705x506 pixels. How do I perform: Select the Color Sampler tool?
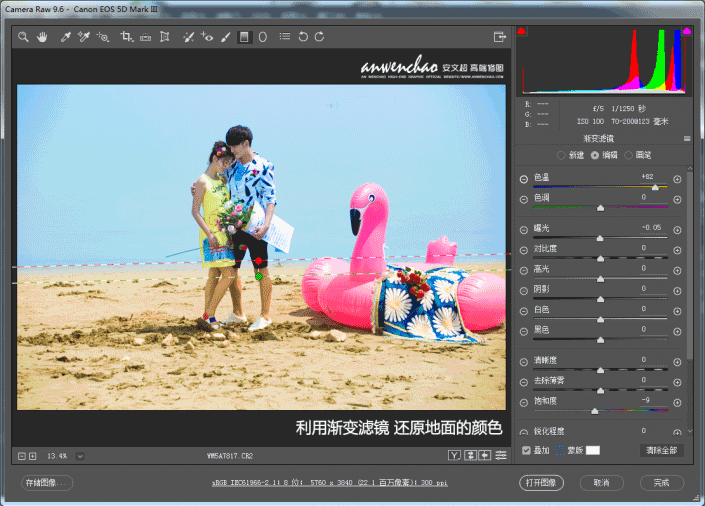point(84,37)
